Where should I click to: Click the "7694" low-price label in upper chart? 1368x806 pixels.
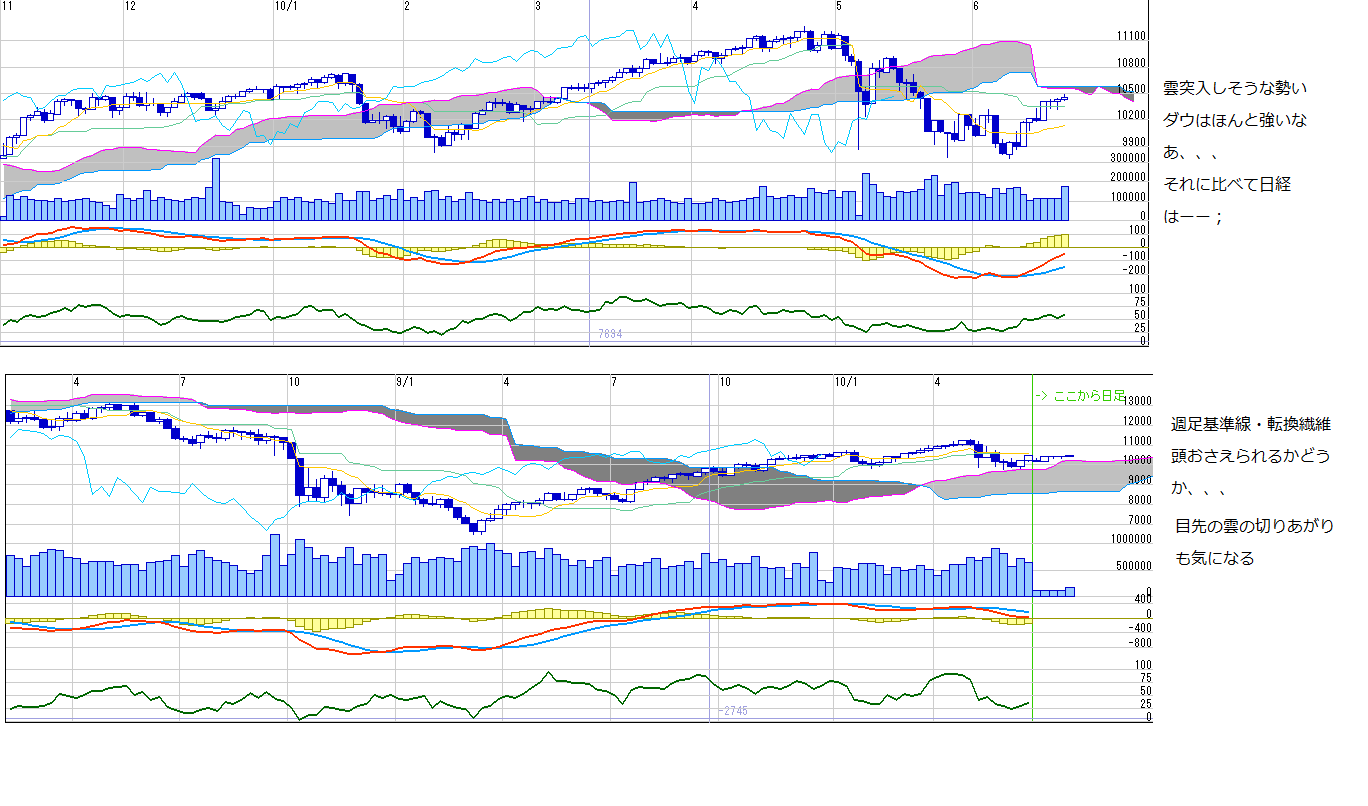(x=610, y=334)
